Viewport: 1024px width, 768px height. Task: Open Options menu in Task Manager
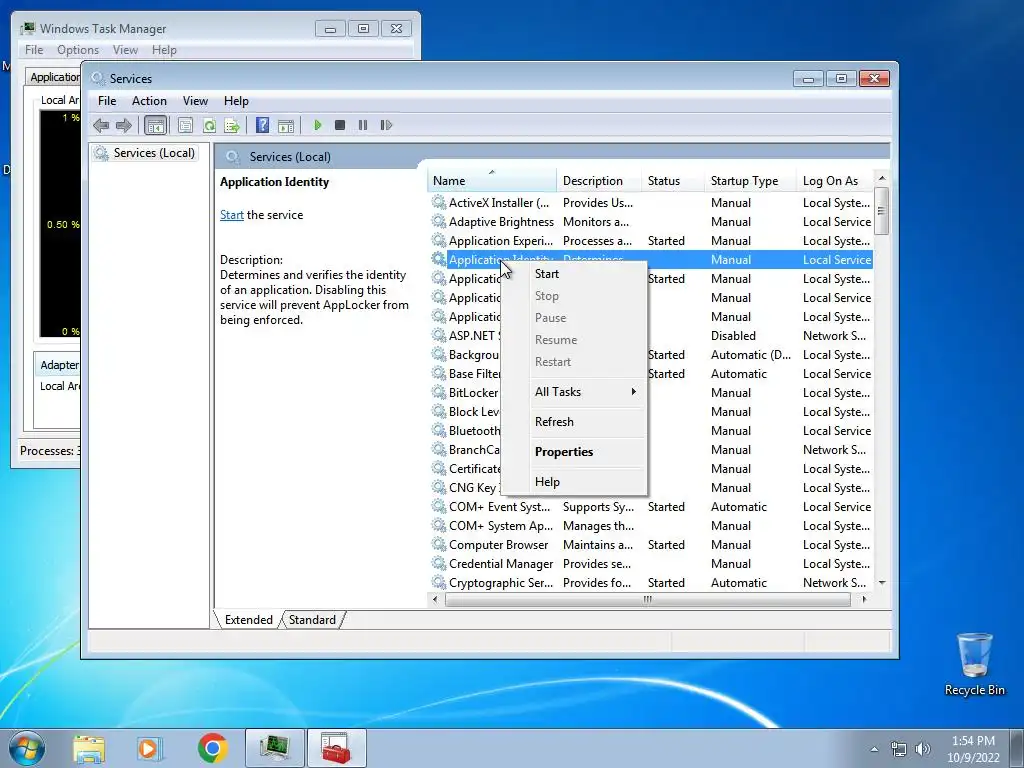click(x=78, y=50)
